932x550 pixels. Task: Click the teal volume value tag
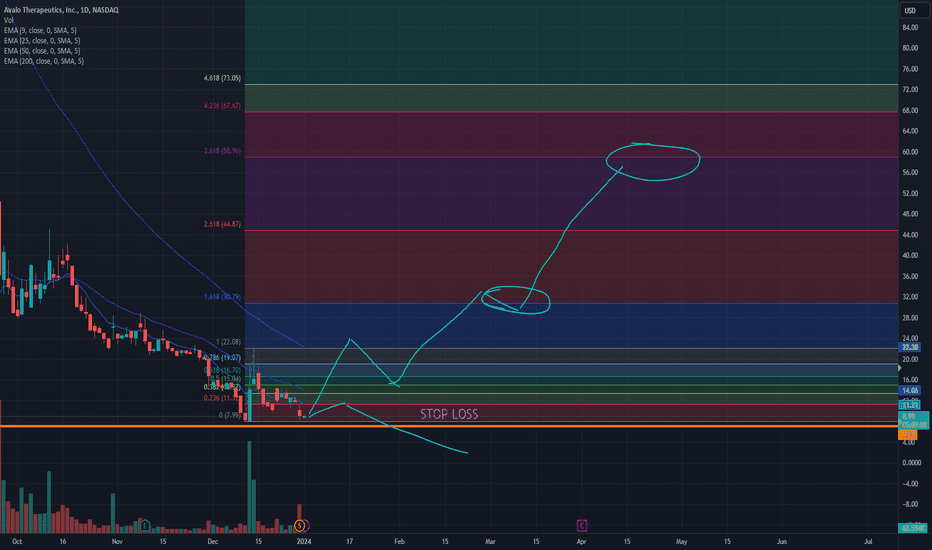pos(913,527)
